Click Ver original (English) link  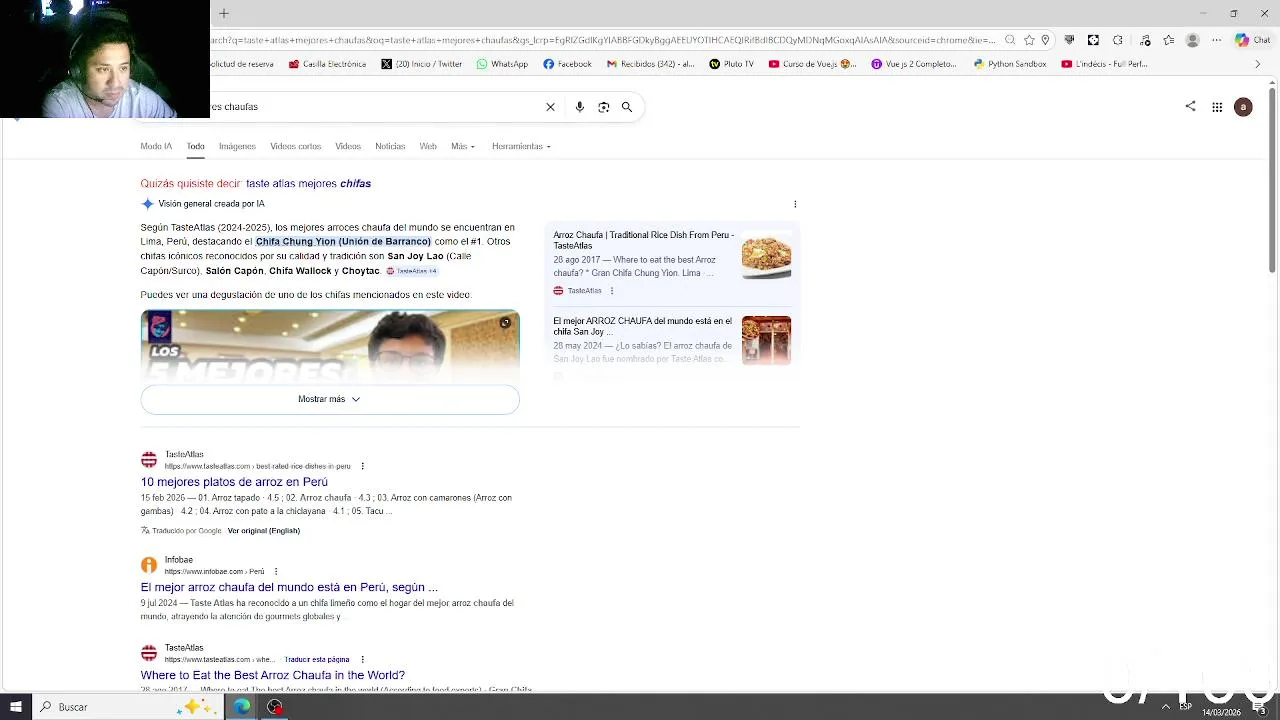[263, 531]
